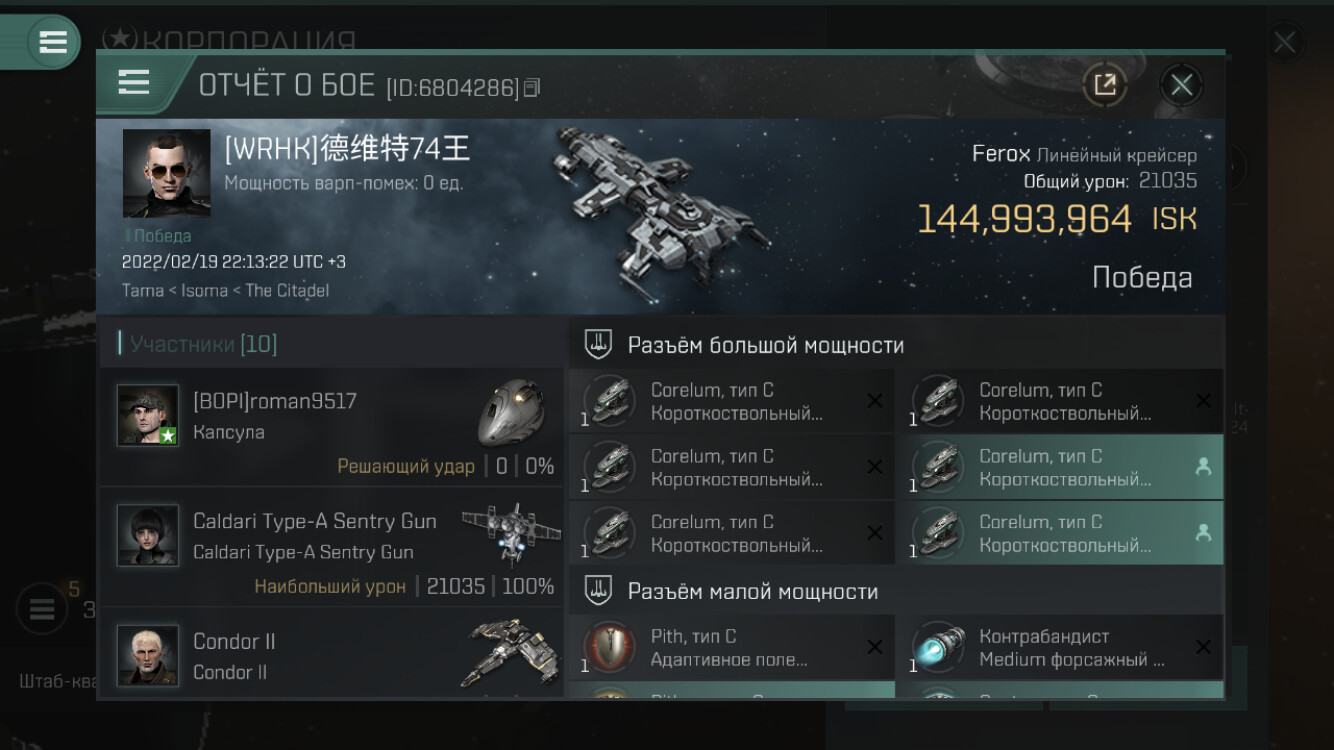
Task: Toggle the X mark on Medium afterburner module
Action: (x=1203, y=647)
